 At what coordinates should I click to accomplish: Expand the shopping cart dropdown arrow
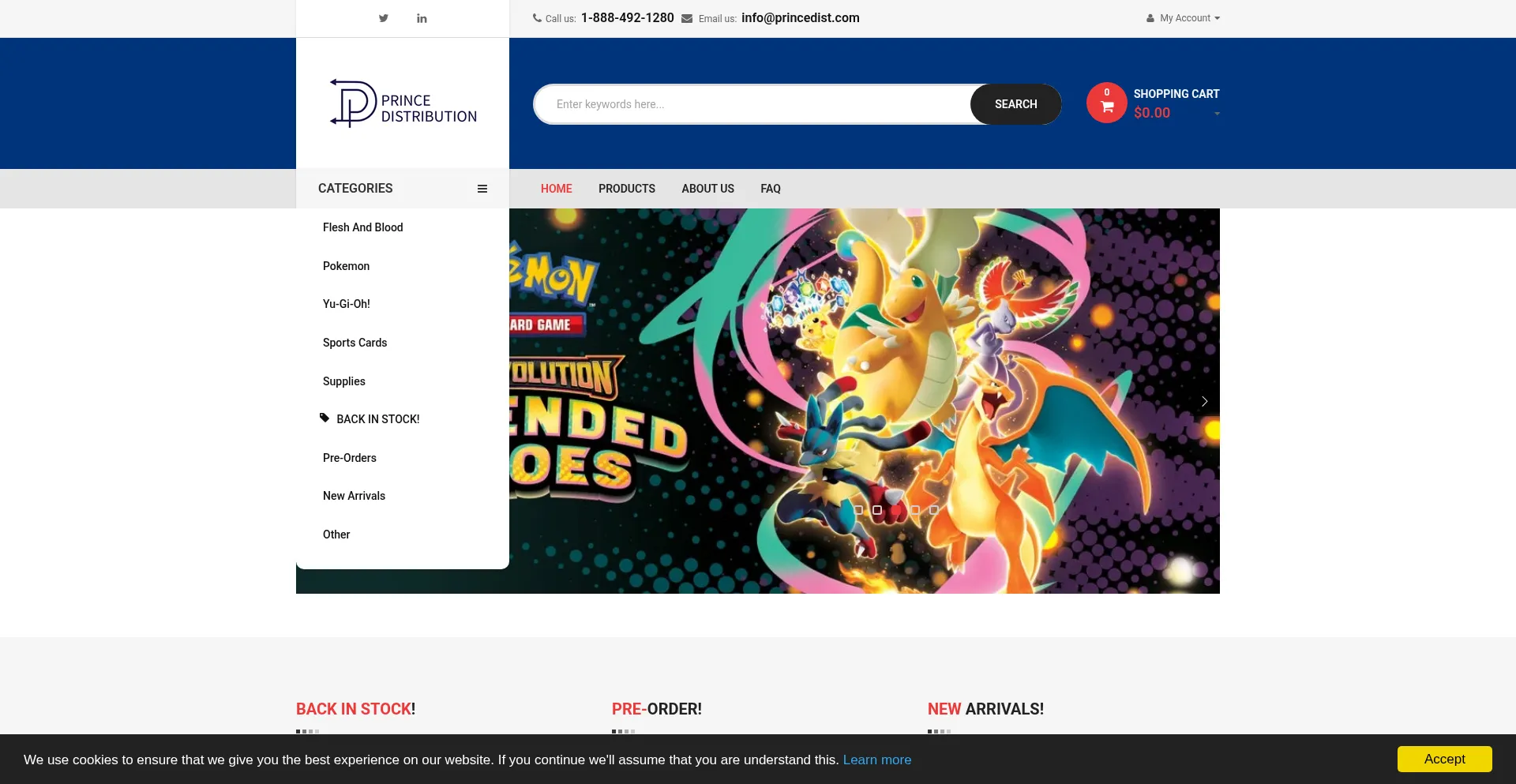[x=1217, y=114]
